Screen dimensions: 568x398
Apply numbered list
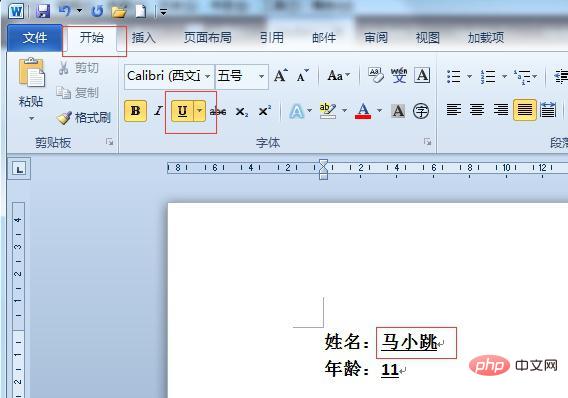pyautogui.click(x=488, y=76)
